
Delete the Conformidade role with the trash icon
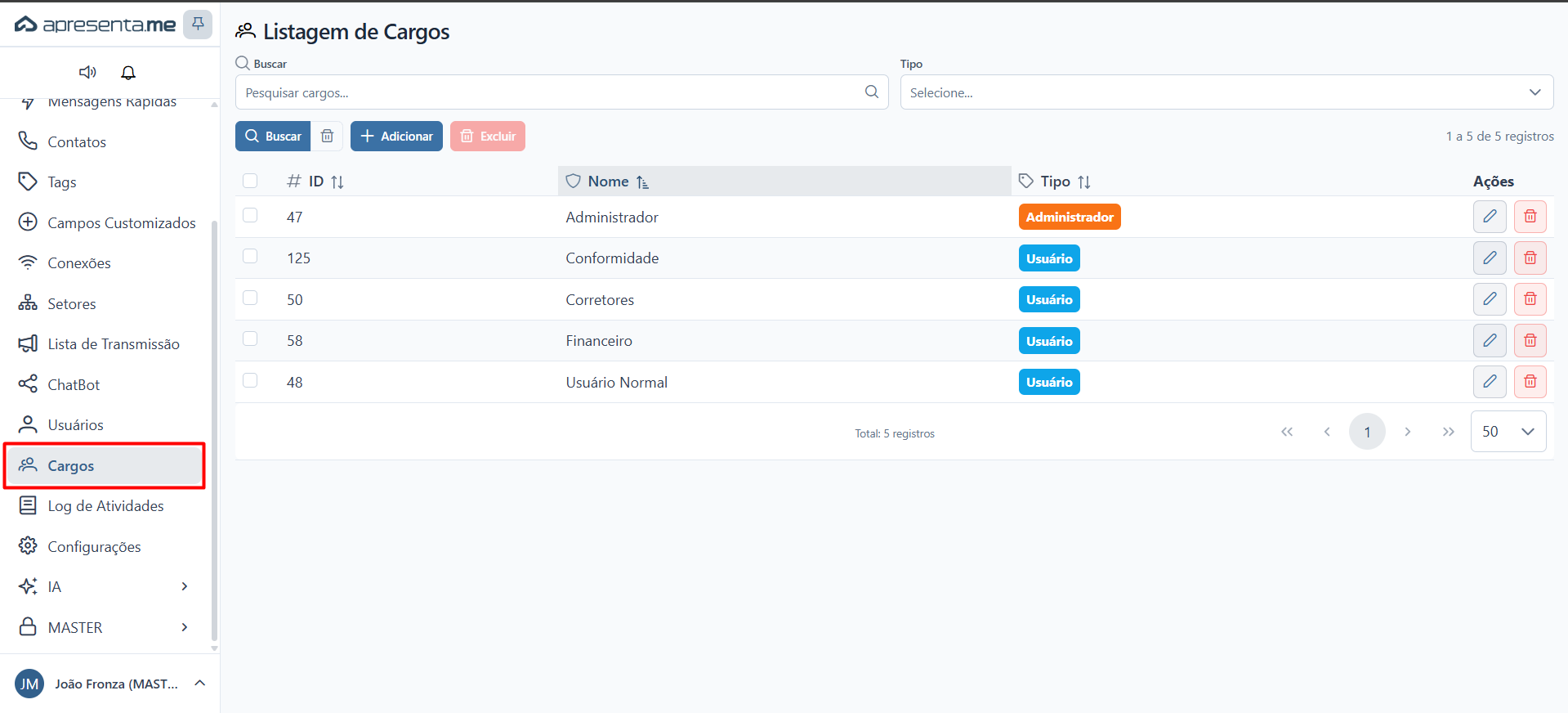(x=1530, y=258)
